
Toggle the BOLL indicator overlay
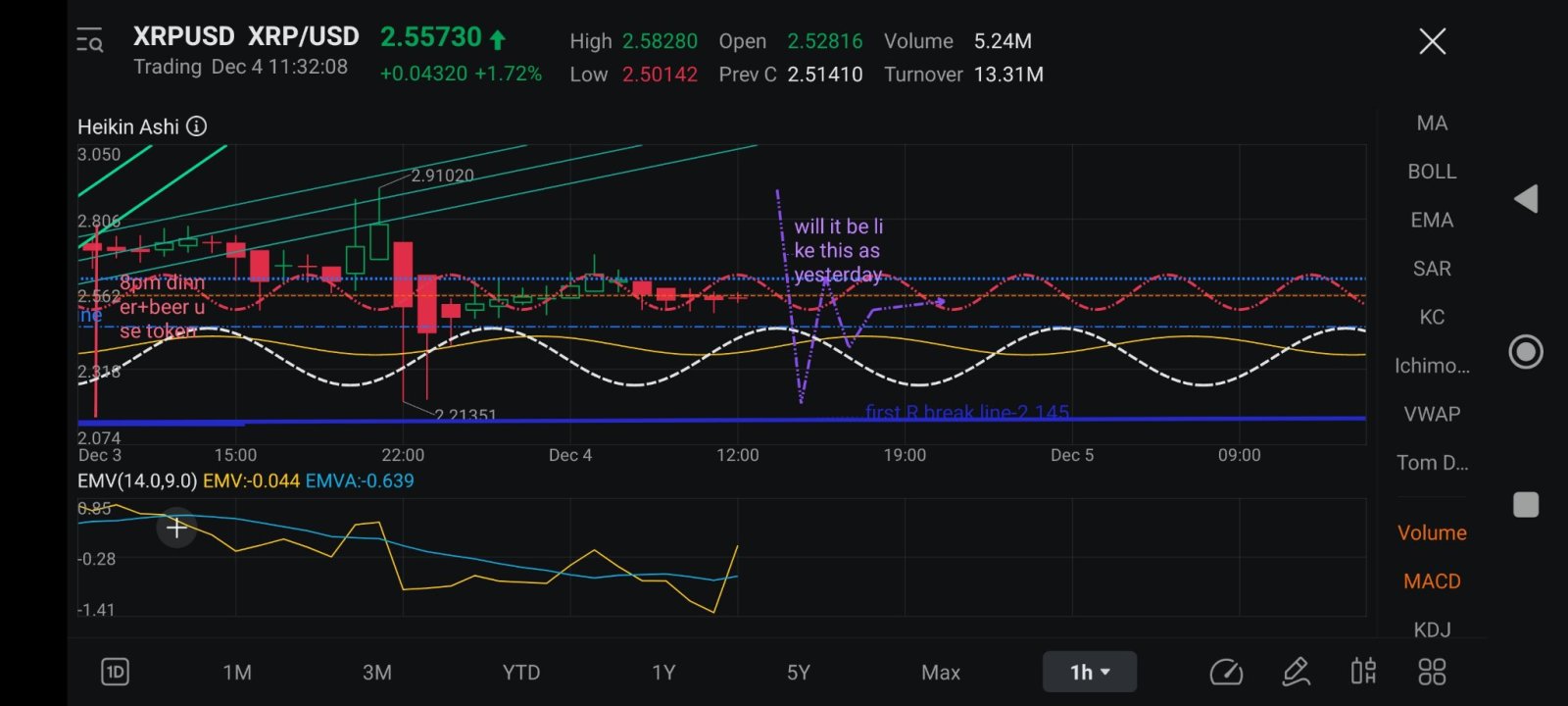tap(1432, 172)
